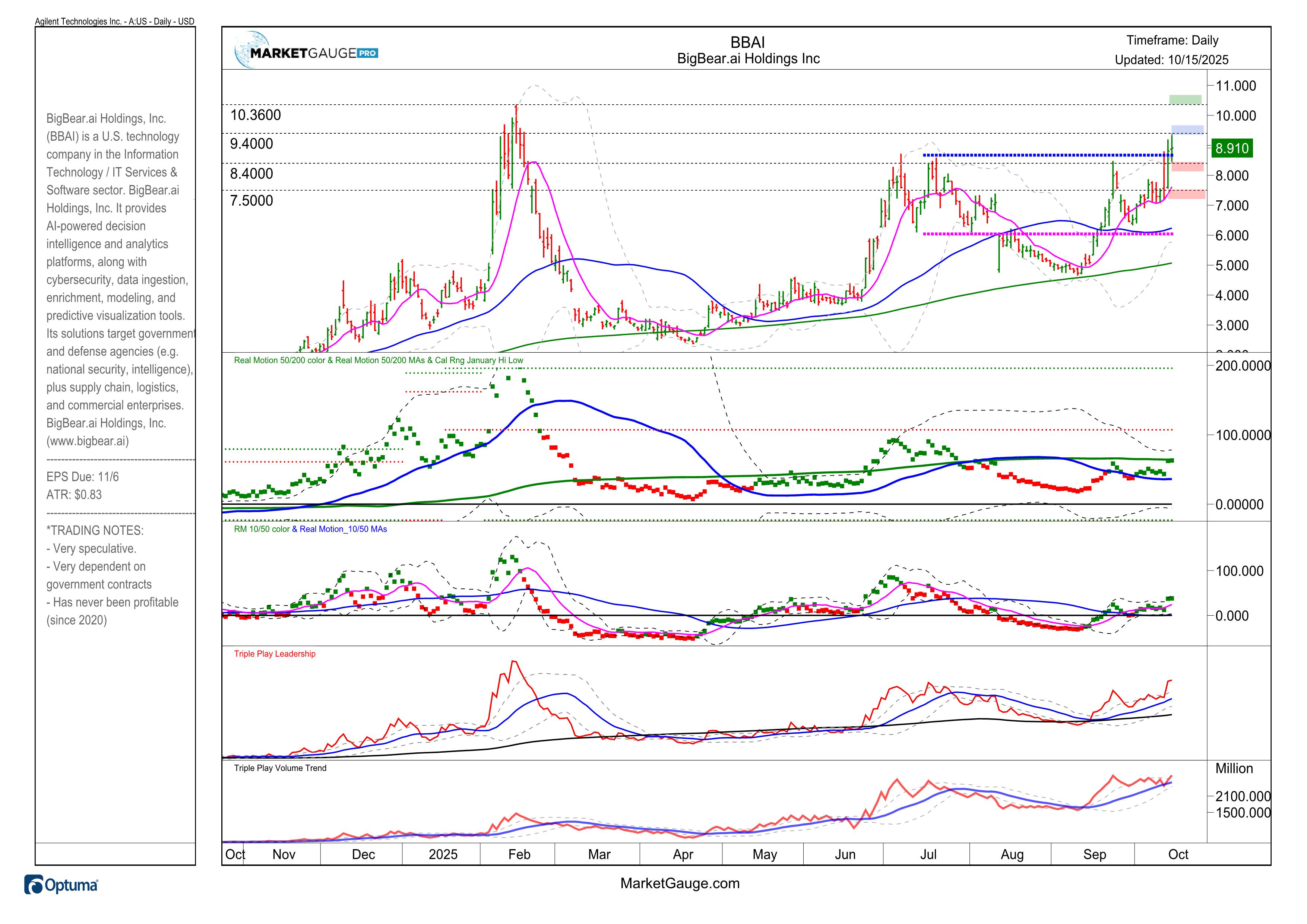The width and height of the screenshot is (1307, 924).
Task: Select the Triple Play Volume Trend label
Action: tap(280, 768)
